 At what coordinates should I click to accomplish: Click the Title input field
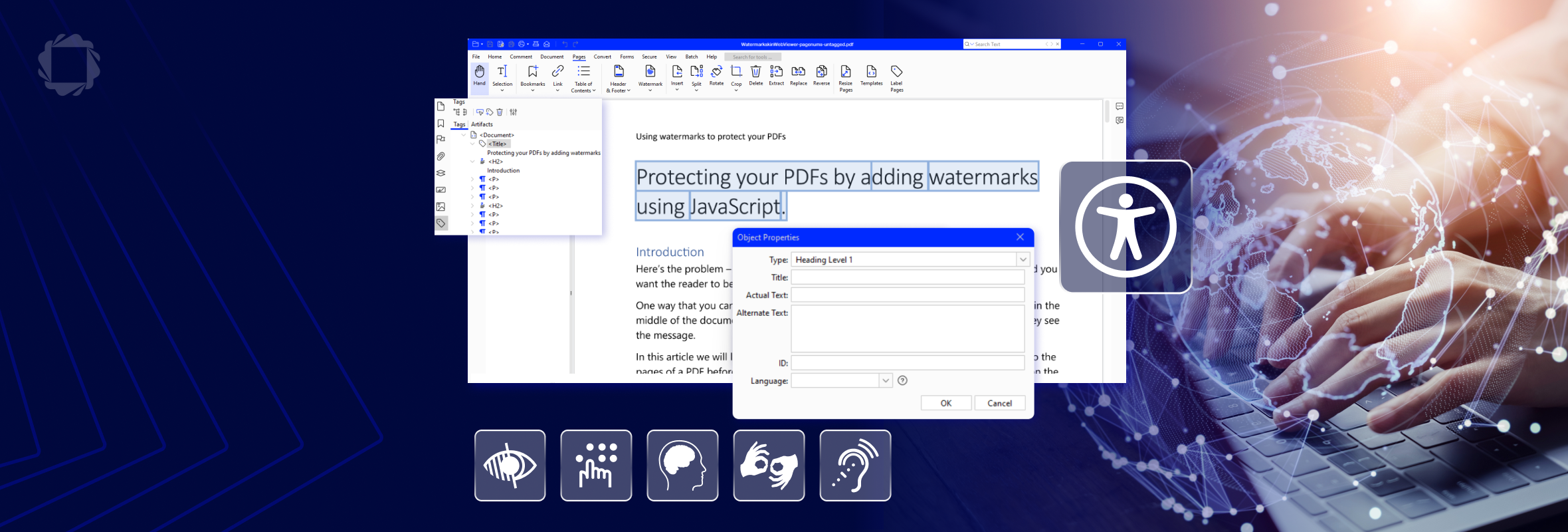(908, 277)
